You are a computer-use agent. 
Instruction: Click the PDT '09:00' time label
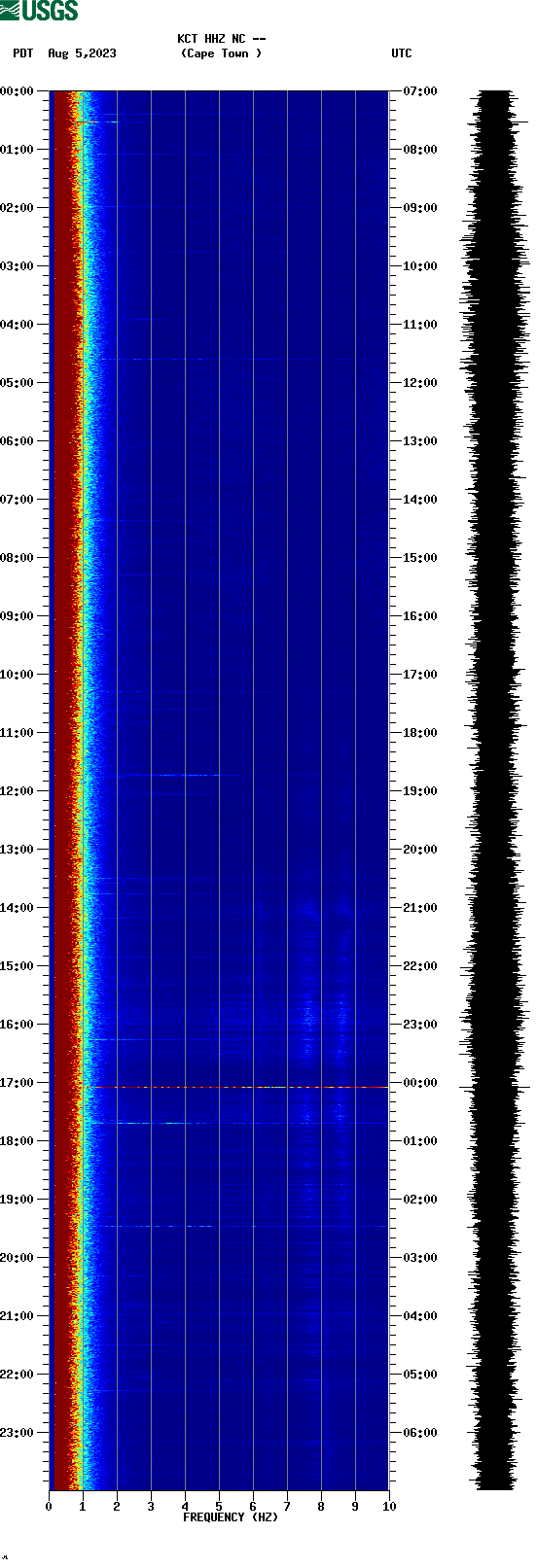[17, 616]
